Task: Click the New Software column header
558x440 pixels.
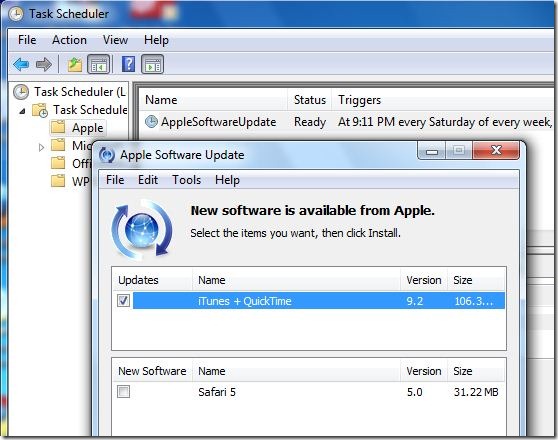Action: click(152, 371)
